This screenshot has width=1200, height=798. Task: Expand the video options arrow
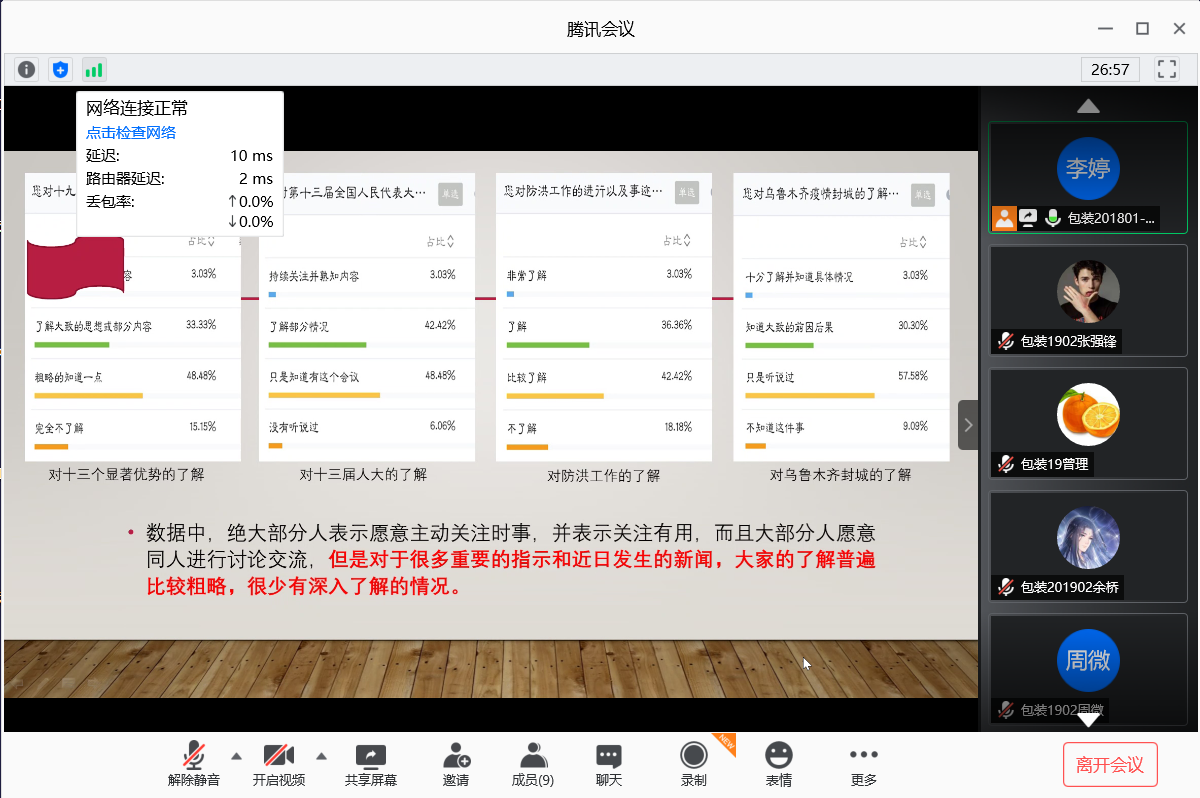pyautogui.click(x=322, y=755)
